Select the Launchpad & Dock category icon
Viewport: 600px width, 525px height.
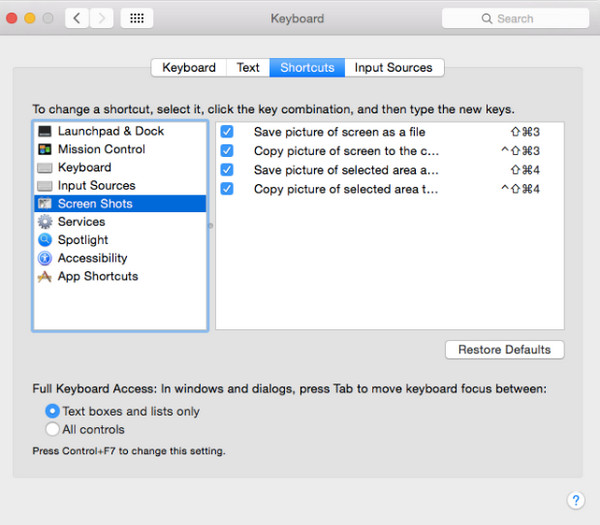pyautogui.click(x=44, y=132)
